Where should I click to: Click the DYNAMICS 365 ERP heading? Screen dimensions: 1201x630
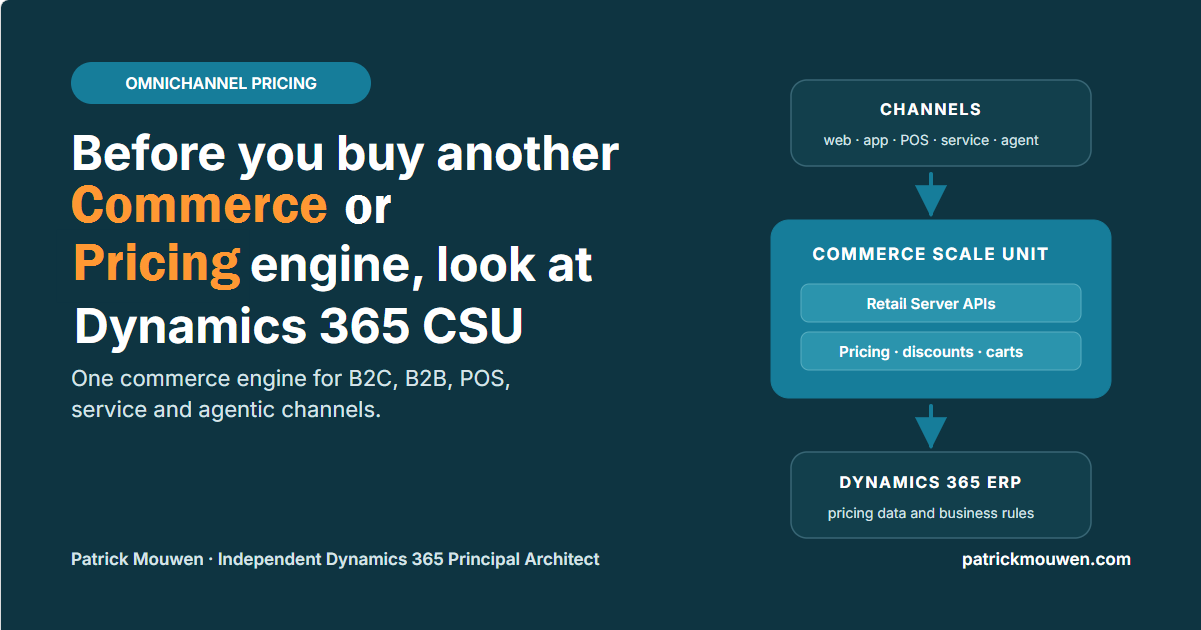931,482
